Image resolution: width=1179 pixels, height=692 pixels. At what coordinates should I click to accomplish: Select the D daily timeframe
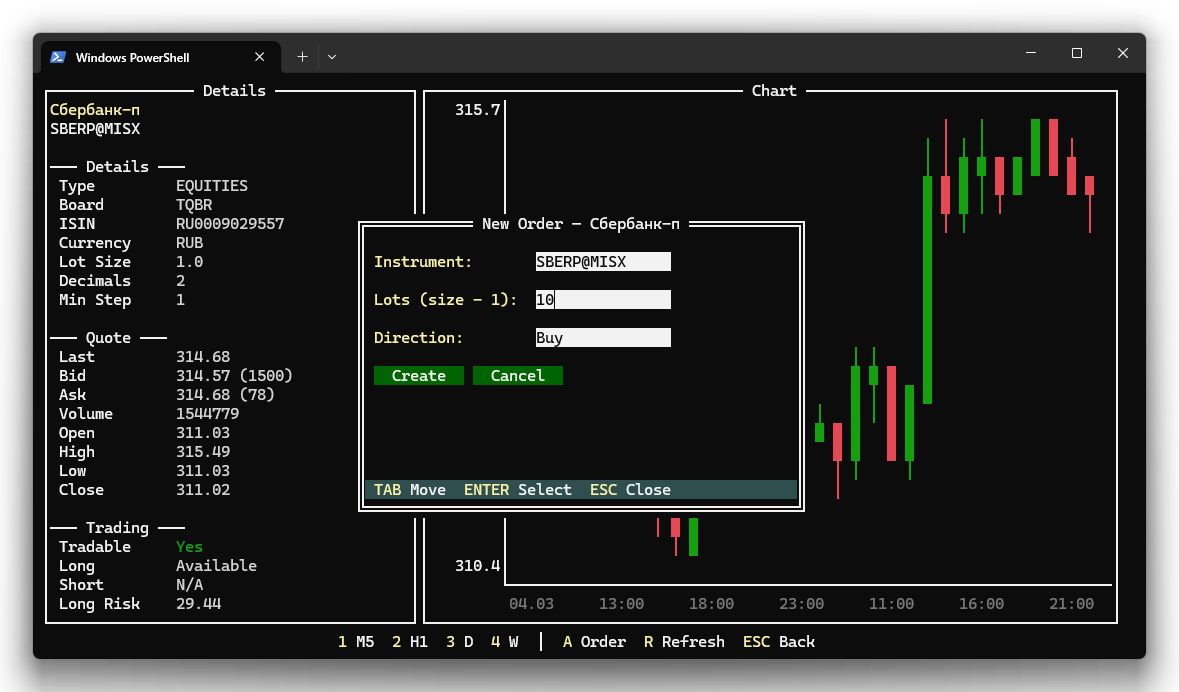coord(460,642)
